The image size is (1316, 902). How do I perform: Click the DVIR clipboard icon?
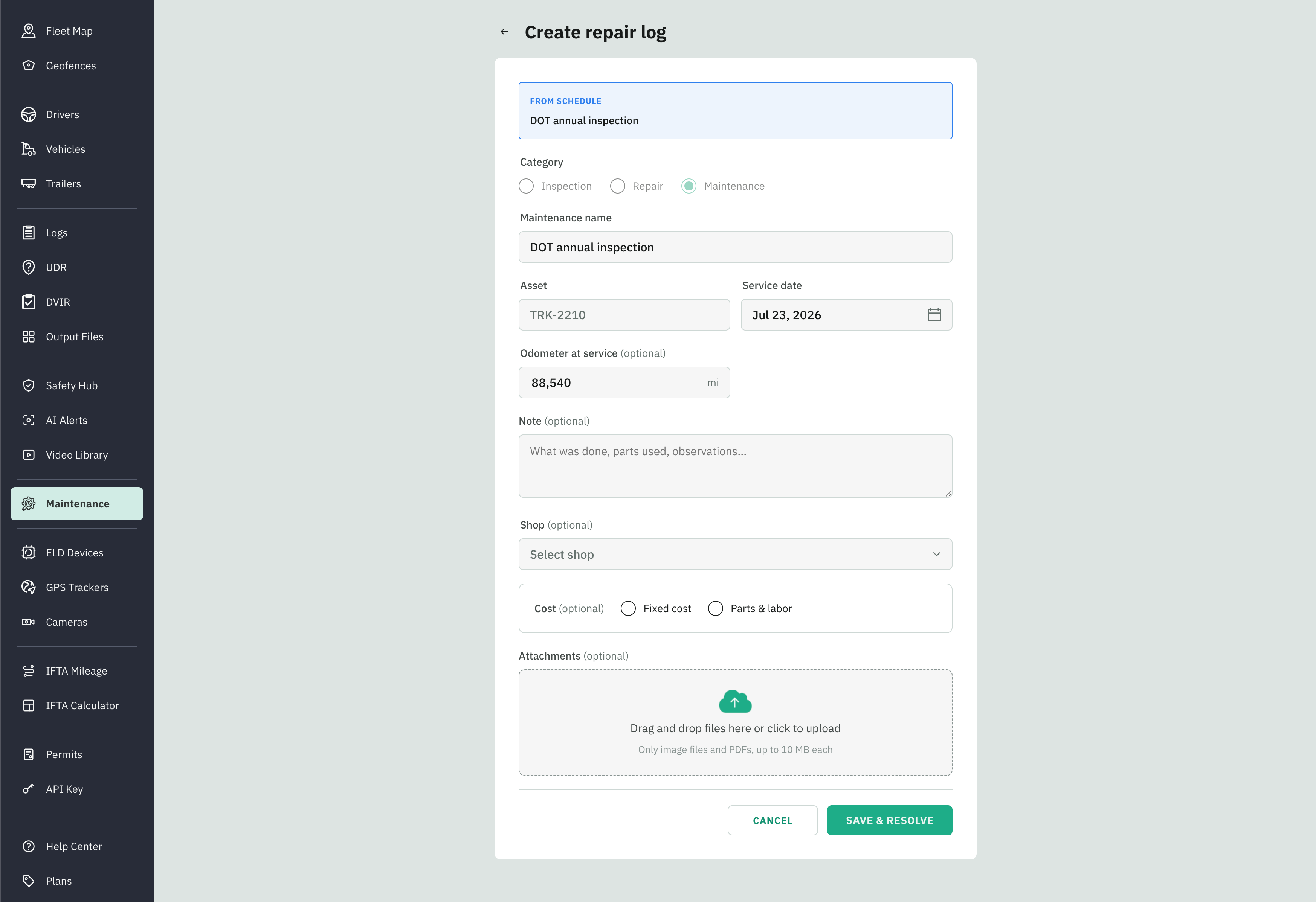(28, 302)
